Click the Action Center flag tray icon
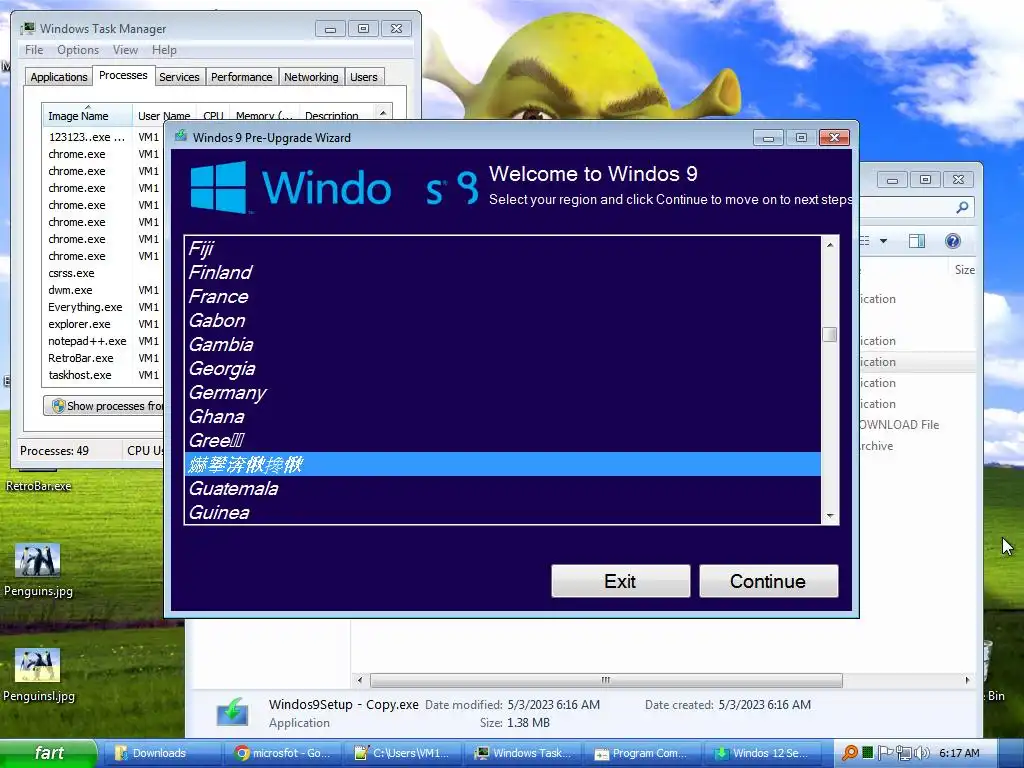 (x=885, y=753)
